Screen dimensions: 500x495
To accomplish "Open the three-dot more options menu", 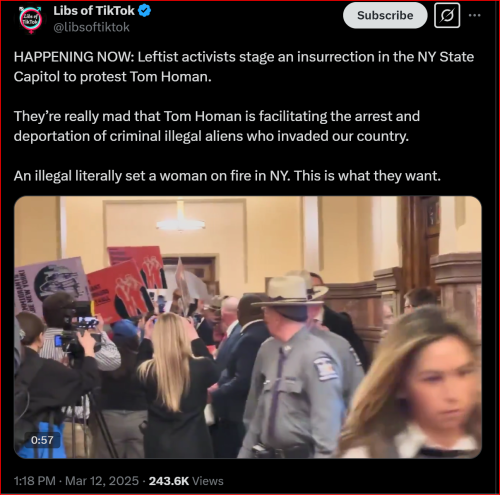I will coord(475,15).
